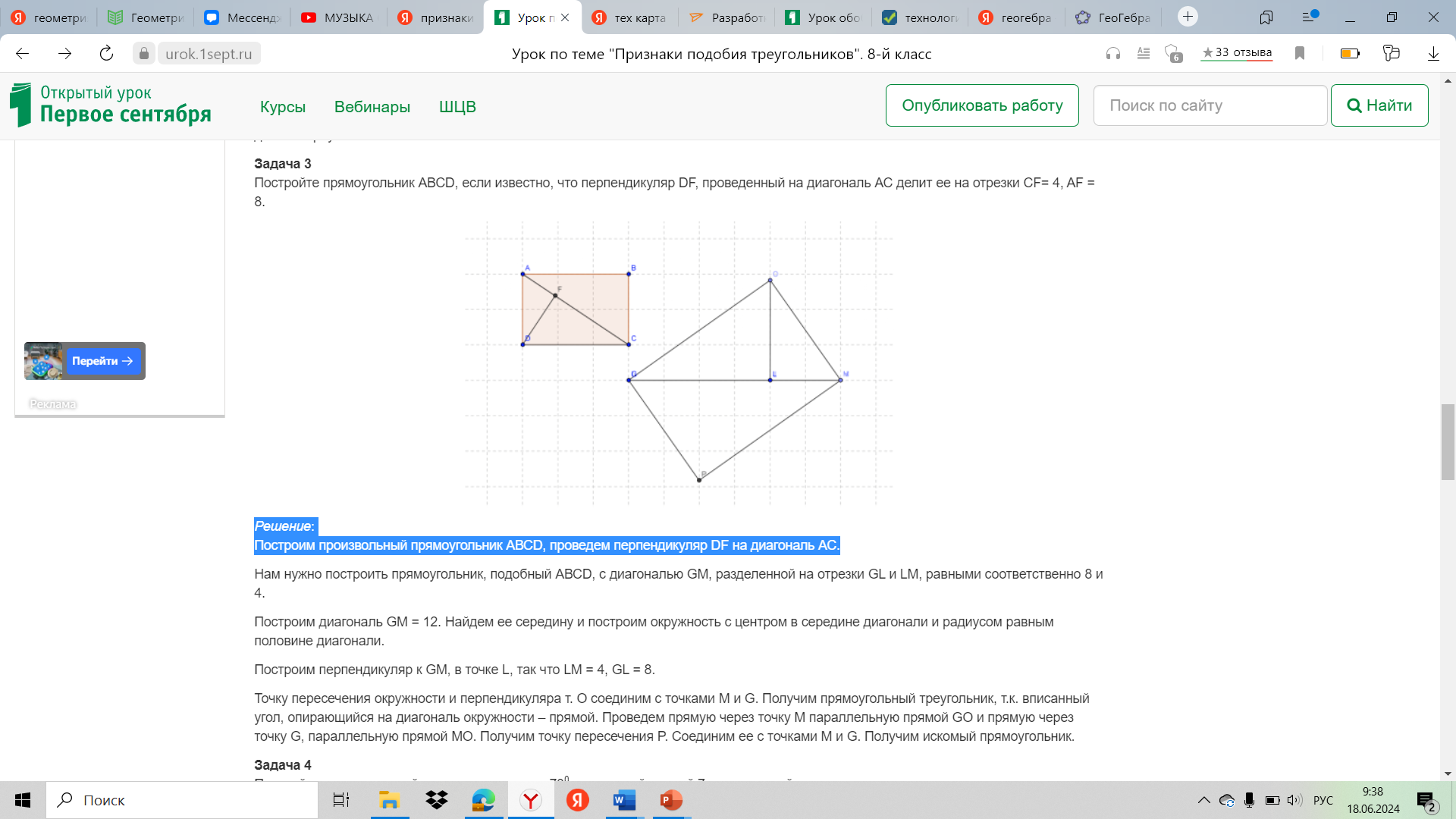Open the Вебинары menu item
1456x819 pixels.
click(x=372, y=107)
